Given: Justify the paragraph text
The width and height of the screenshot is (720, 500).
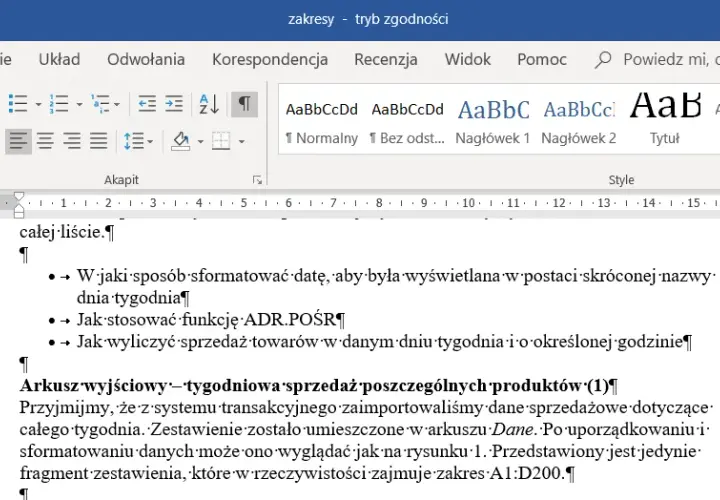Looking at the screenshot, I should (98, 141).
